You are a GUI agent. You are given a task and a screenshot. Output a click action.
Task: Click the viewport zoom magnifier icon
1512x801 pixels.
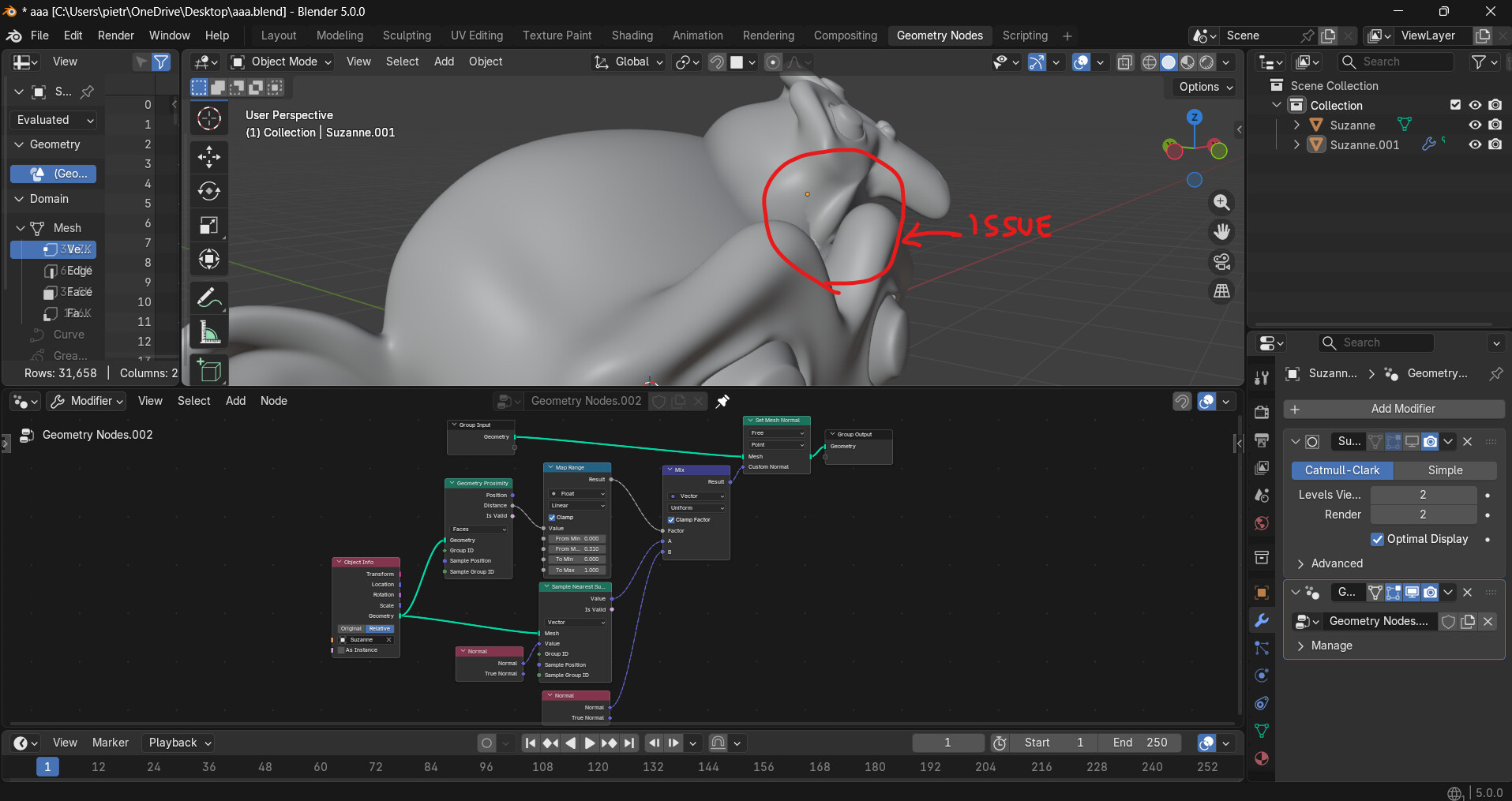1221,202
